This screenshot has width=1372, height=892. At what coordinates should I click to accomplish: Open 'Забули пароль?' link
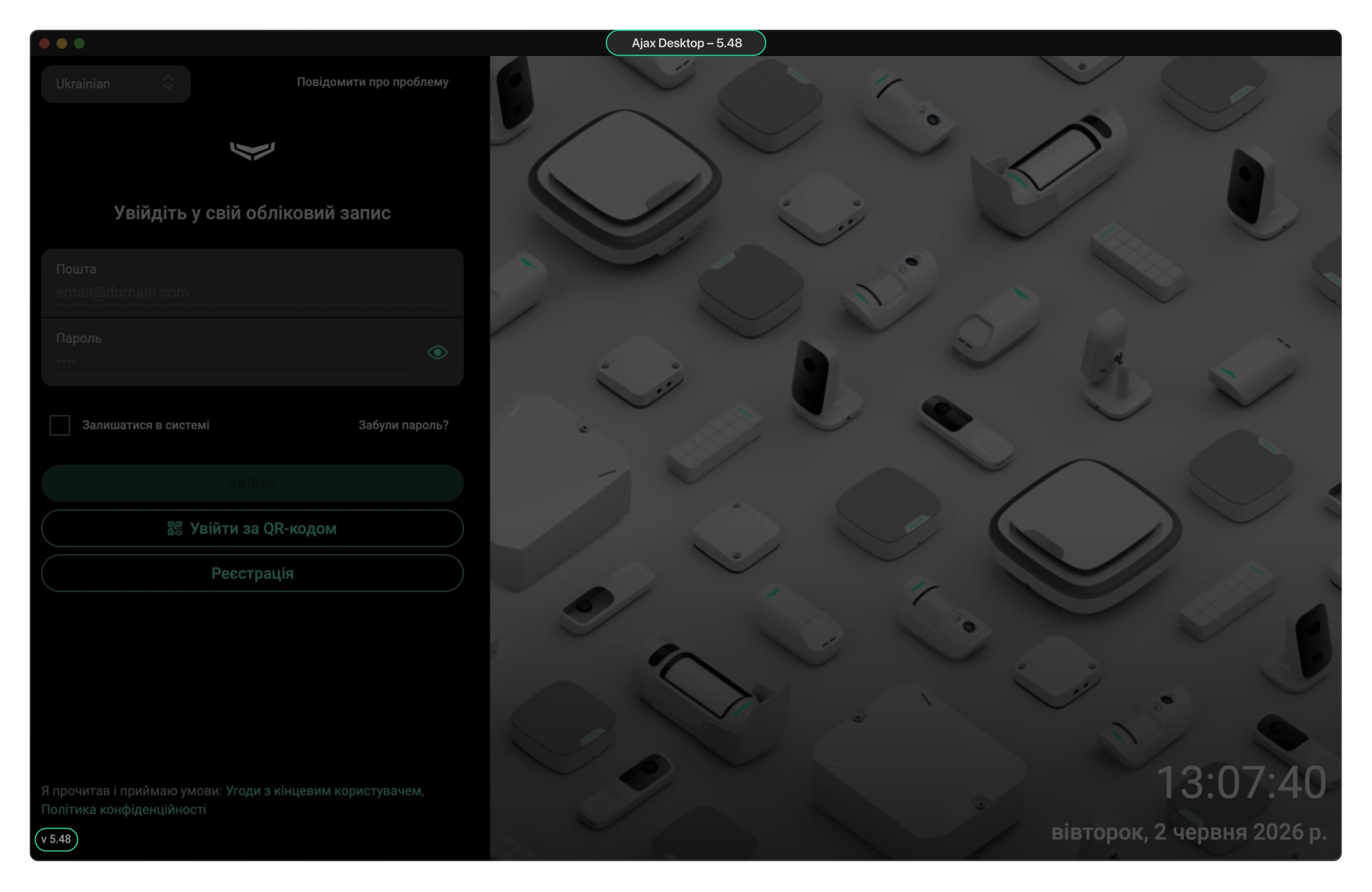(x=404, y=425)
